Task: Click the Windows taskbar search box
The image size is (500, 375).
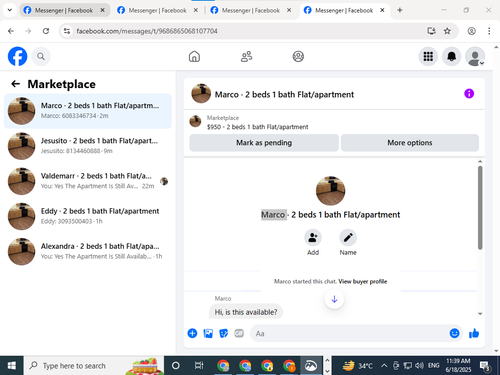Action: click(x=94, y=366)
